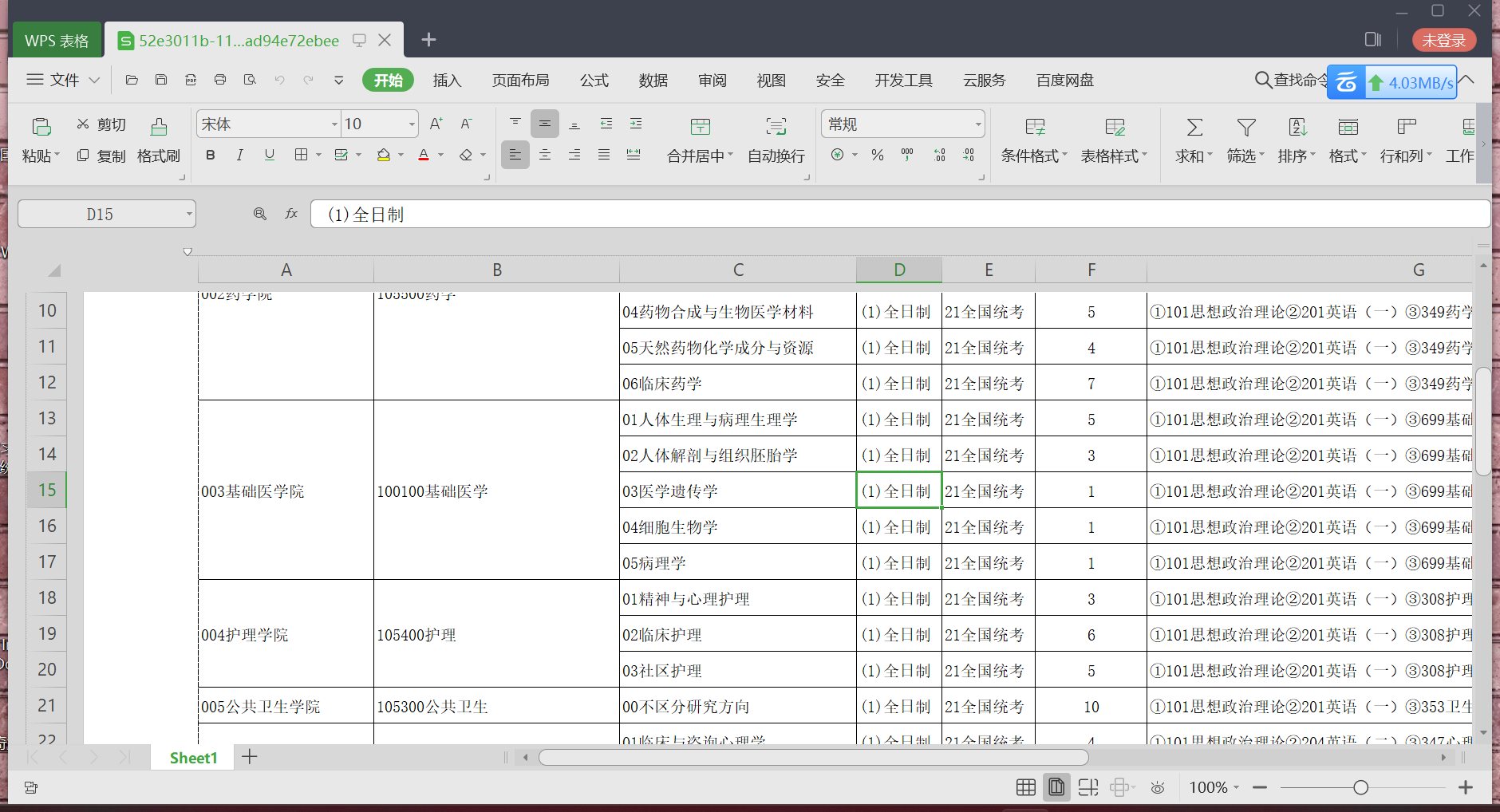
Task: Click the percent style icon
Action: point(877,156)
